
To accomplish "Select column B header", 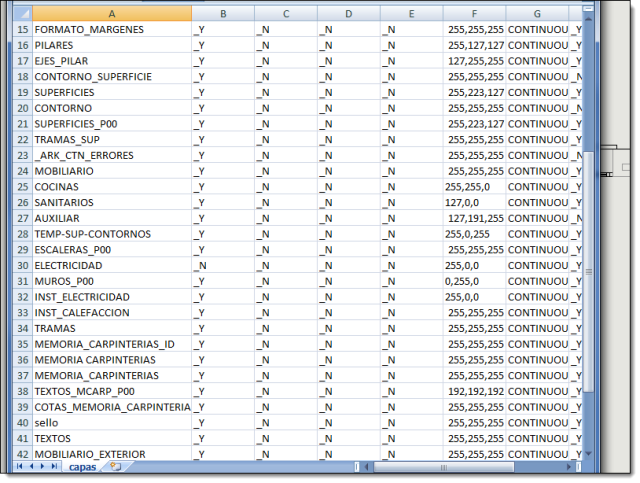I will click(223, 14).
